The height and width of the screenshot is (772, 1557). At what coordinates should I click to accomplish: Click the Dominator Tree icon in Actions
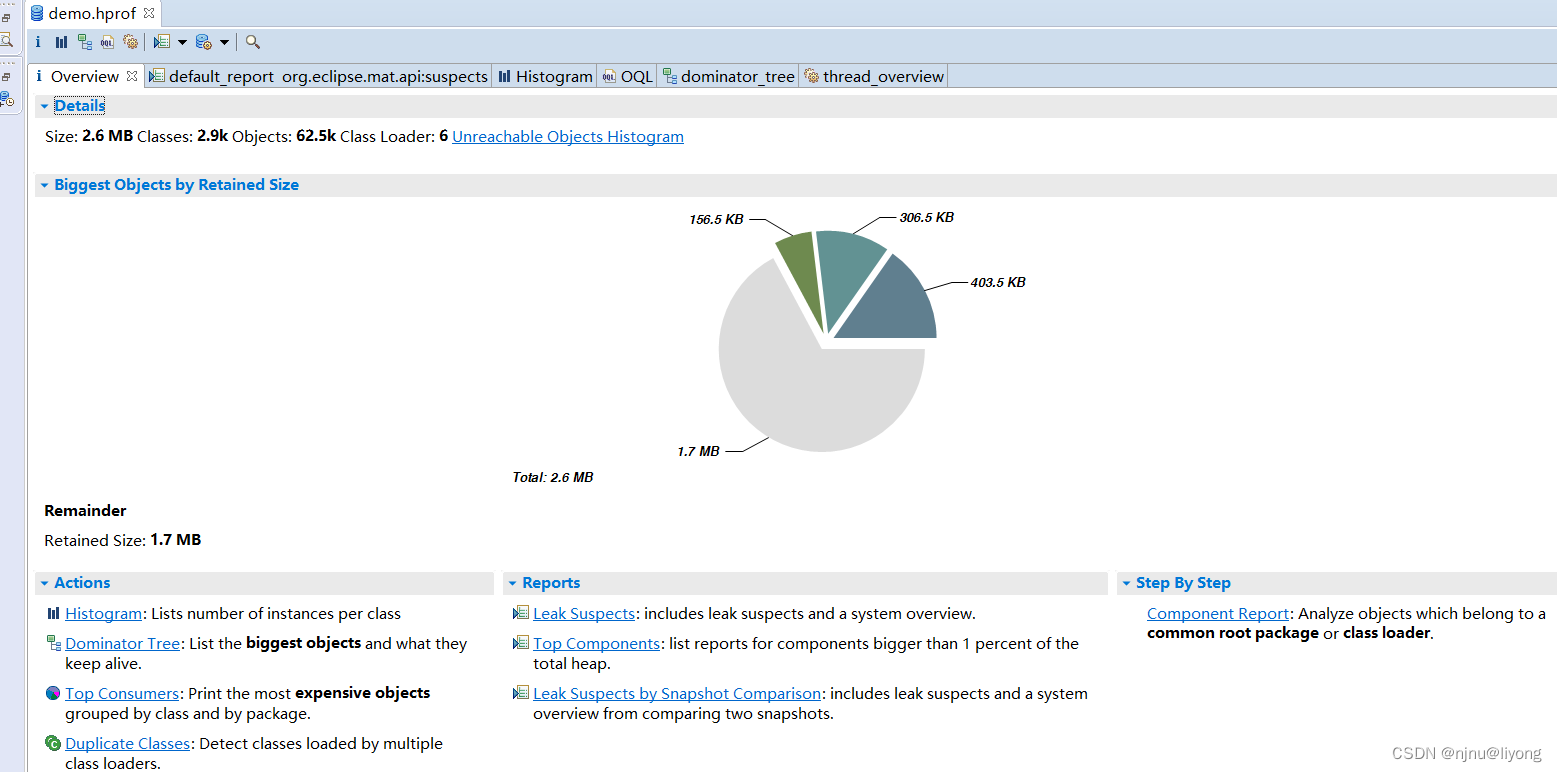point(53,643)
